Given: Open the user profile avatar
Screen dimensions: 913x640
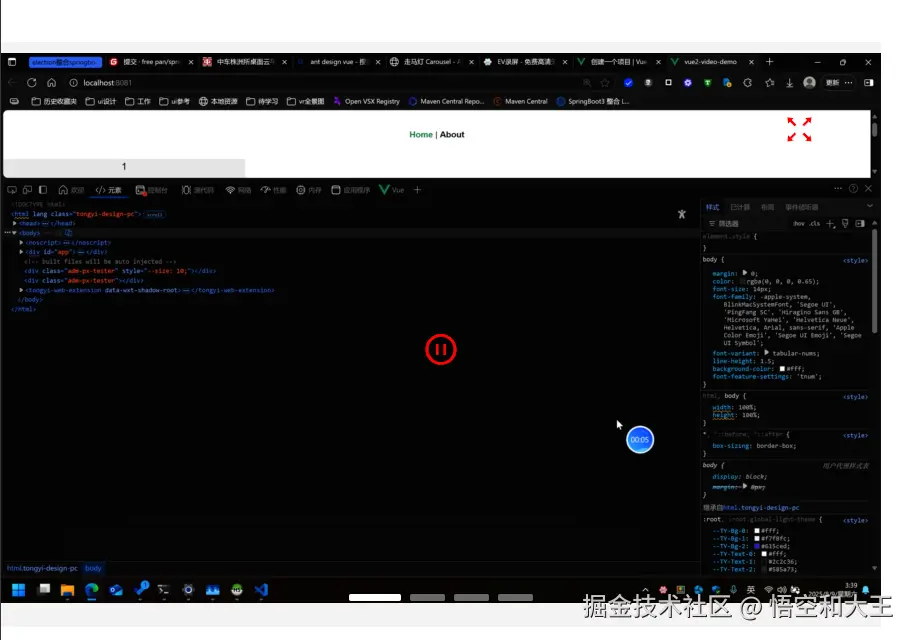Looking at the screenshot, I should pyautogui.click(x=809, y=83).
